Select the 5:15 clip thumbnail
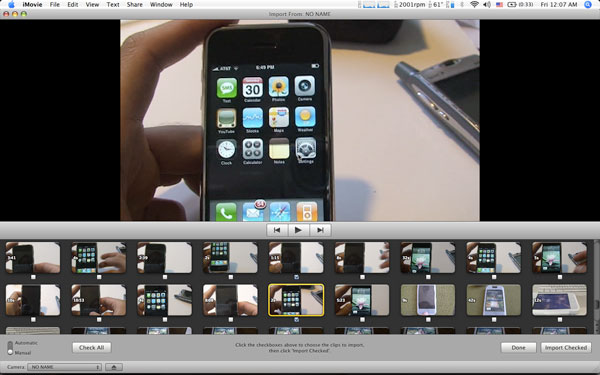Screen dimensions: 600x375 click(x=296, y=258)
